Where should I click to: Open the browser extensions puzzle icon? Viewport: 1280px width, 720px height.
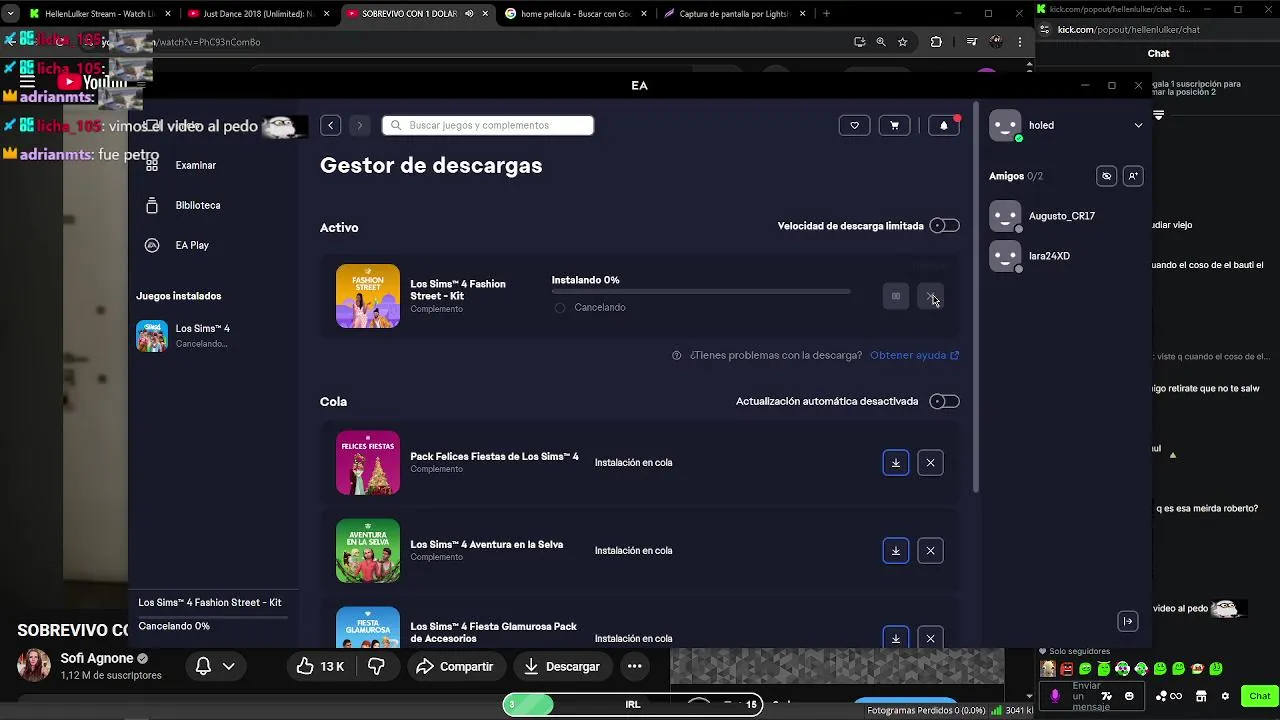click(x=936, y=42)
